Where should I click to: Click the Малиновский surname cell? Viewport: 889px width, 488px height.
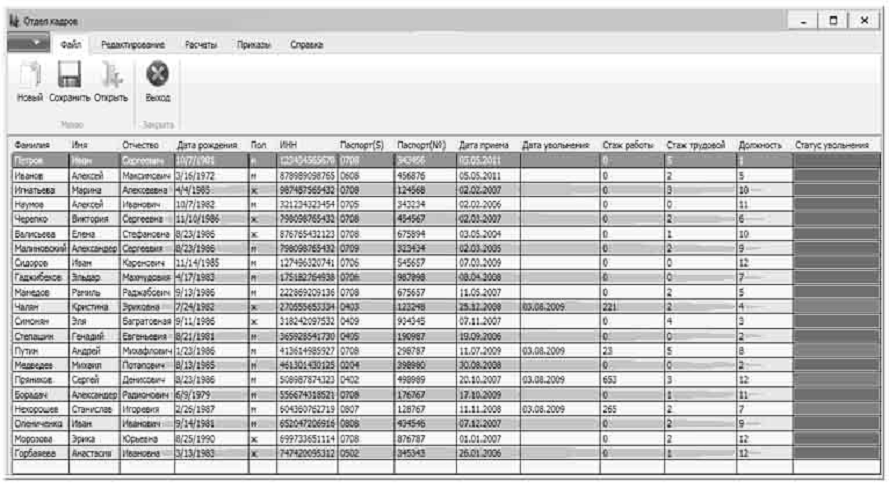(40, 248)
